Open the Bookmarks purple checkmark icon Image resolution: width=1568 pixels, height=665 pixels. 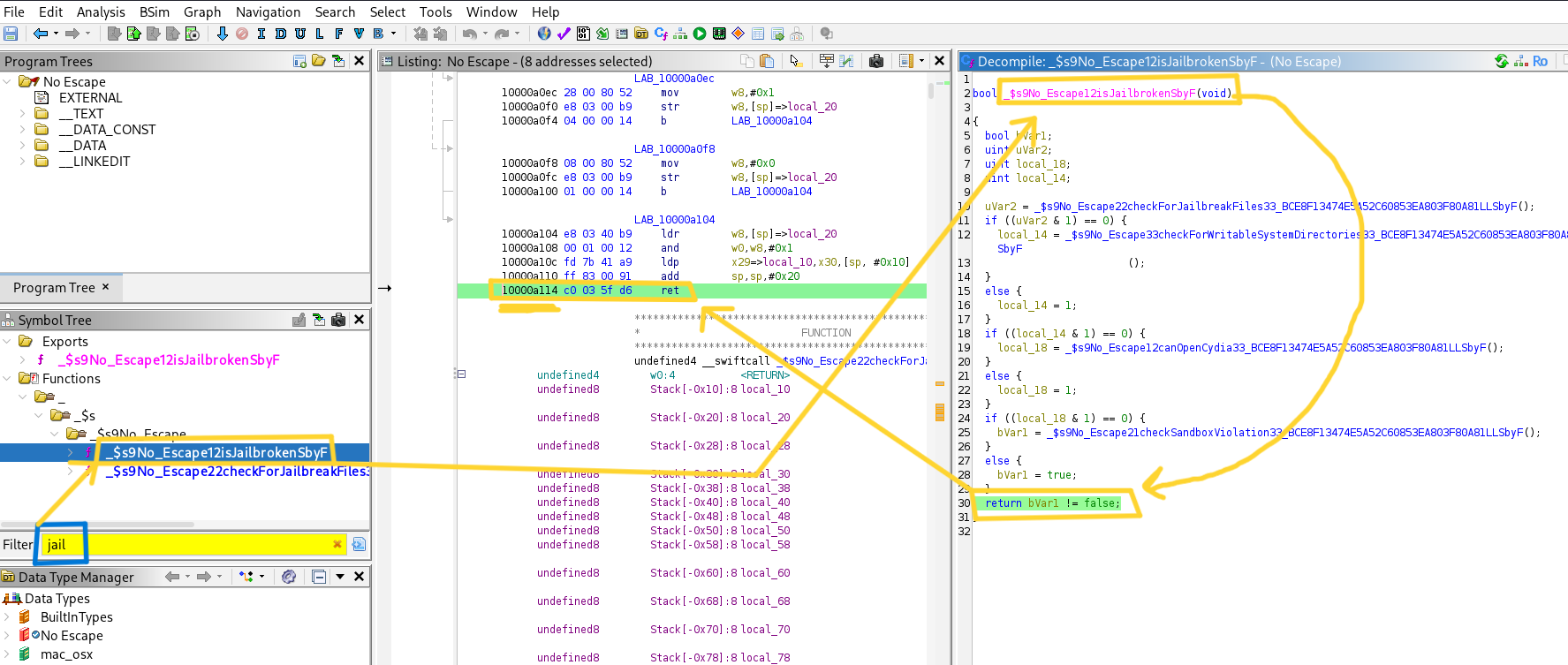coord(564,34)
